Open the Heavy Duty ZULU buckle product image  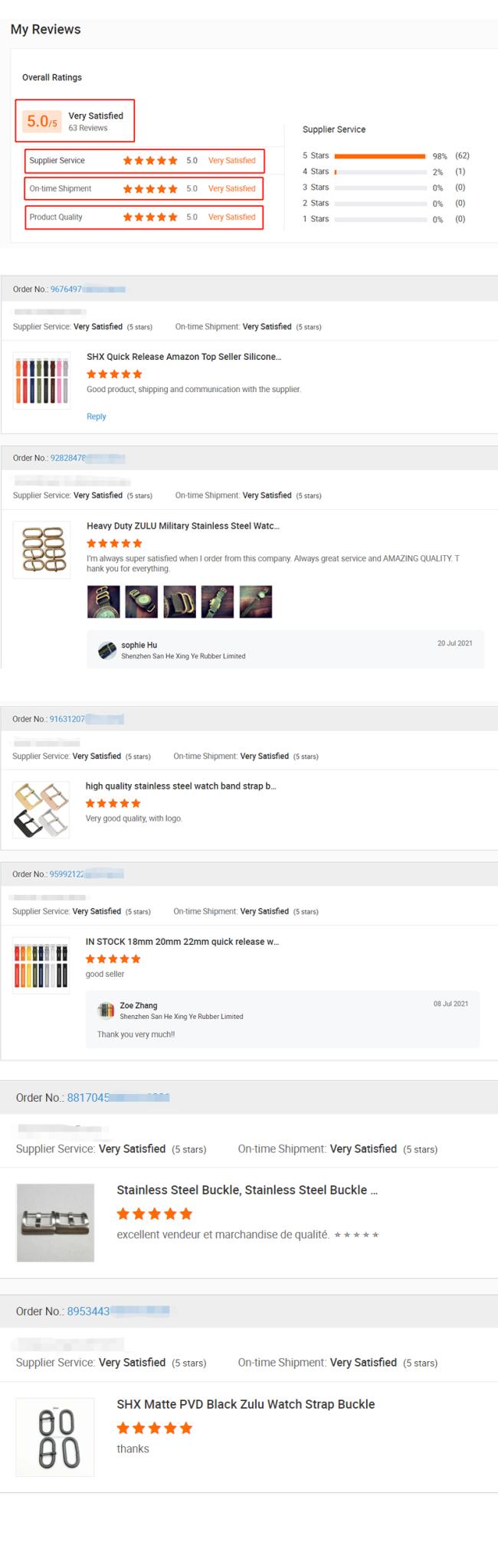(x=42, y=549)
